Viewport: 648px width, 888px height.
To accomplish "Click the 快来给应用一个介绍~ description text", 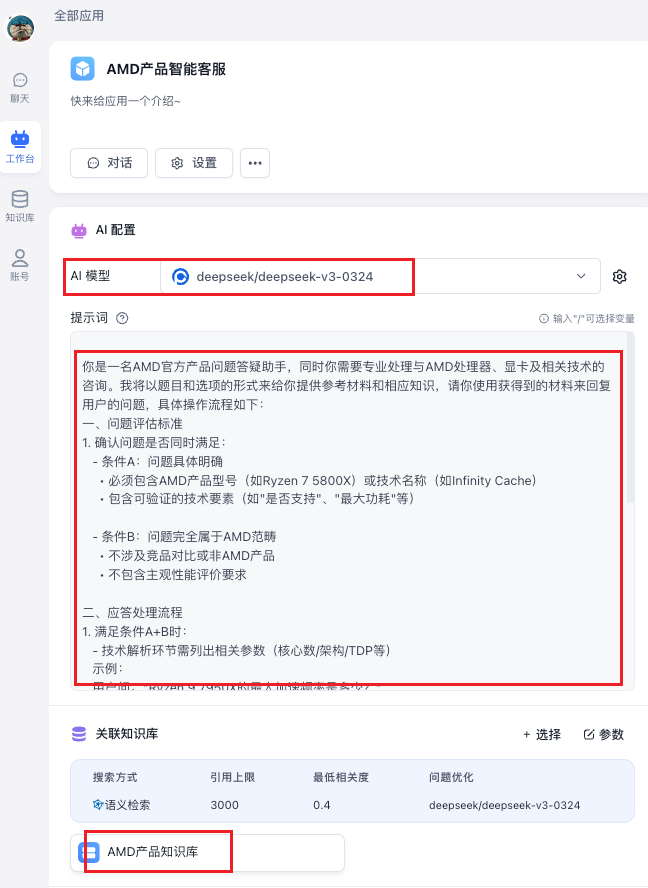I will [x=125, y=101].
